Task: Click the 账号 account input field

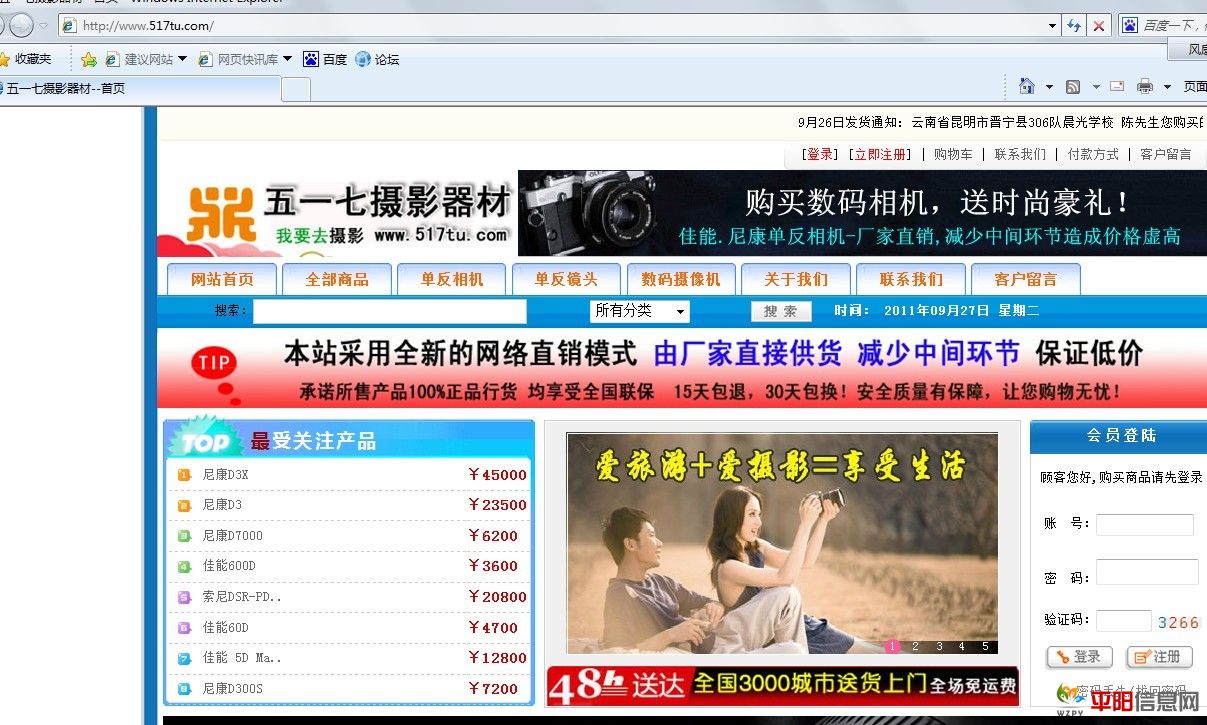Action: pyautogui.click(x=1144, y=524)
